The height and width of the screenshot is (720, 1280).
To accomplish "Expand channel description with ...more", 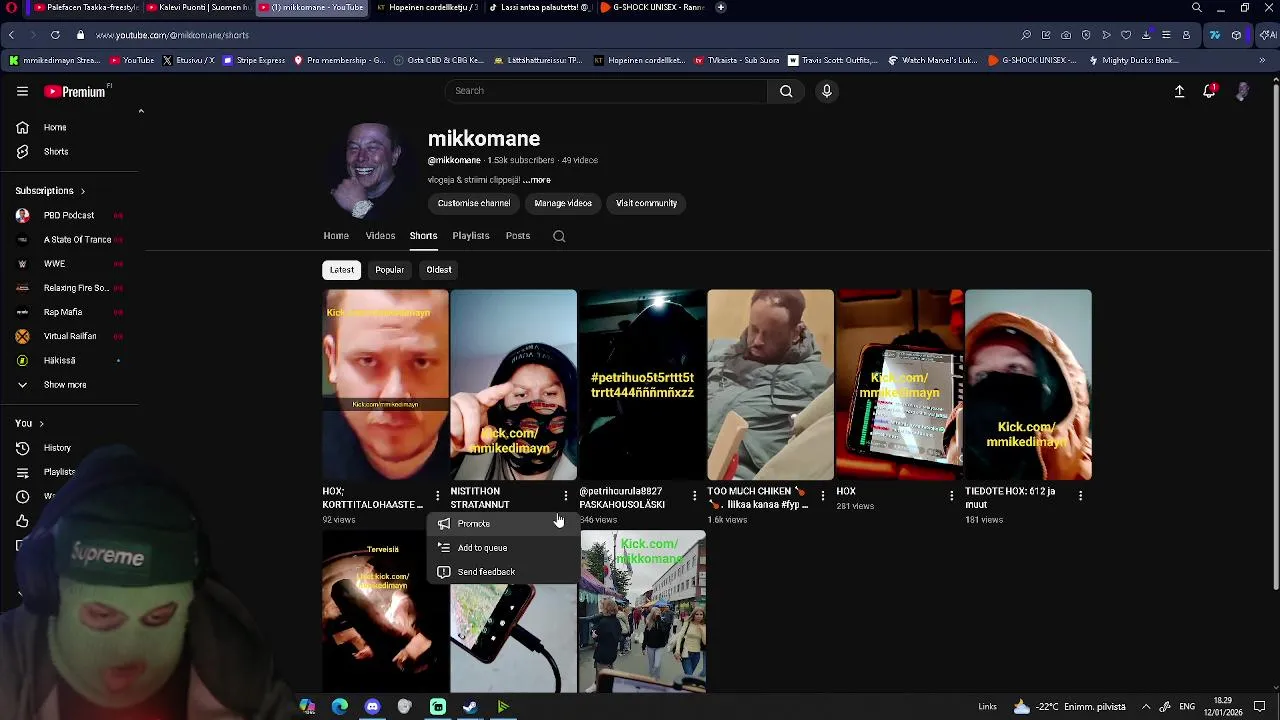I will [536, 180].
